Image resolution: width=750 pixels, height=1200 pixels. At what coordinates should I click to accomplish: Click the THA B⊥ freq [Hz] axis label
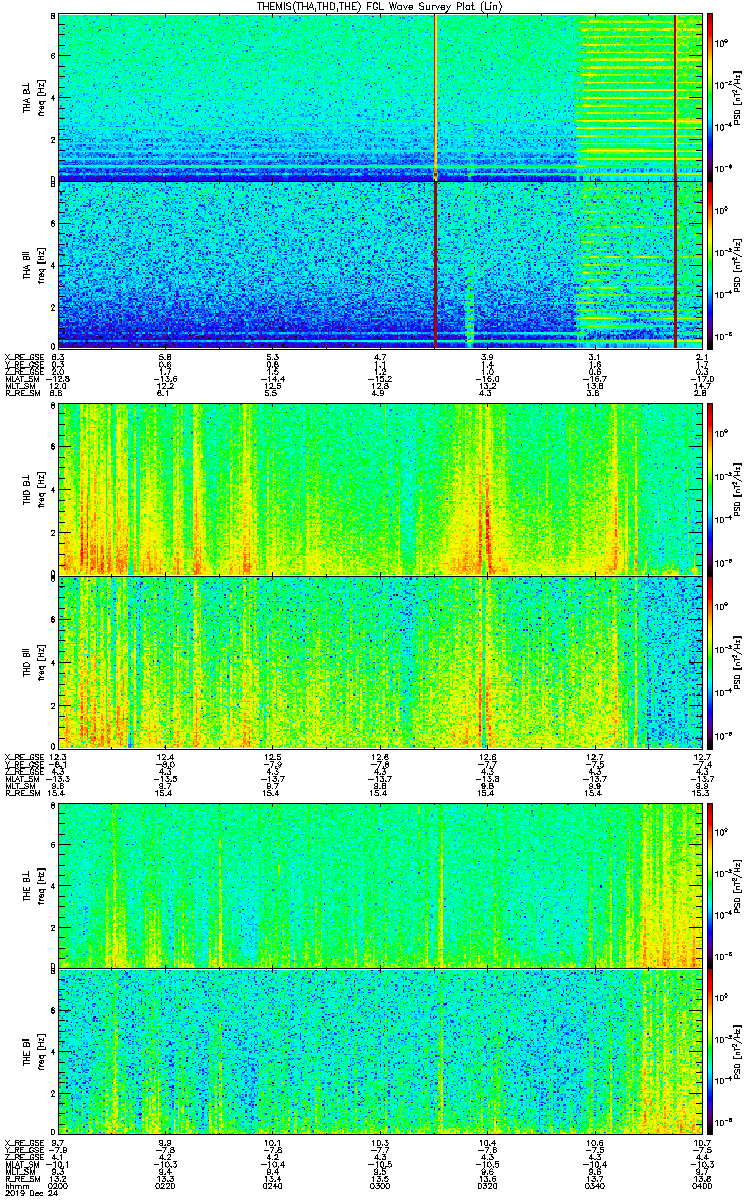(33, 97)
